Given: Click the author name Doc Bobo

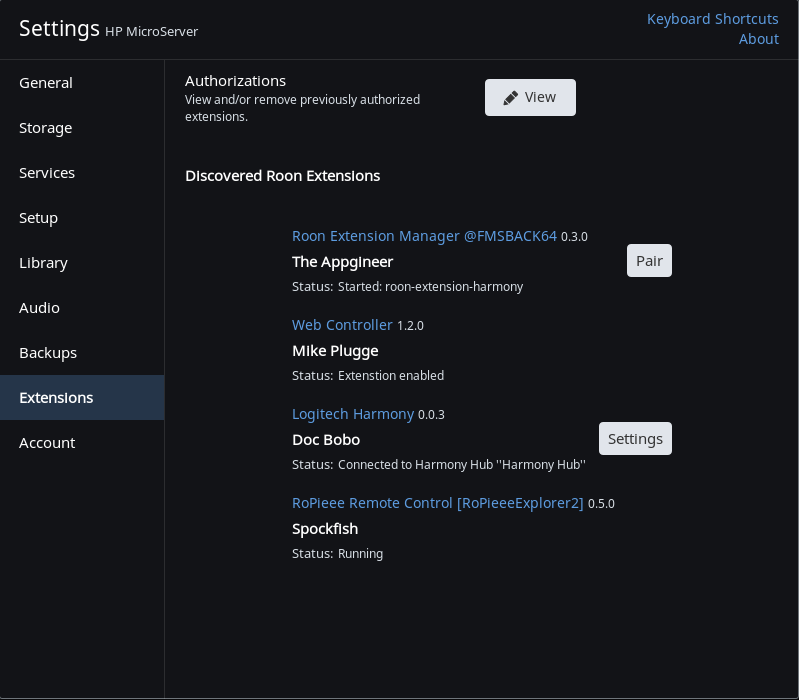Looking at the screenshot, I should pyautogui.click(x=326, y=440).
